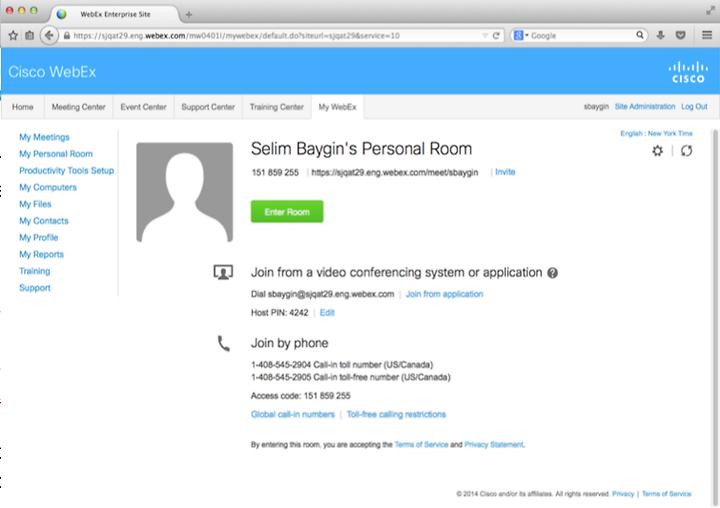This screenshot has height=508, width=720.
Task: Click the Log Out link
Action: point(694,107)
